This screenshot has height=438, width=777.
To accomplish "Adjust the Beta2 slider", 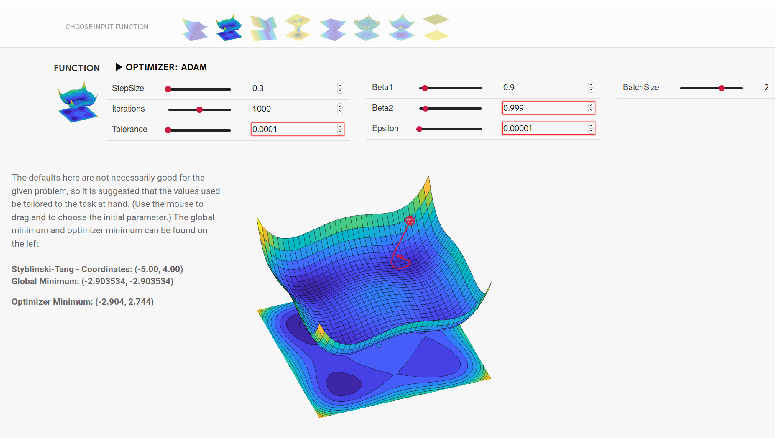I will (450, 108).
